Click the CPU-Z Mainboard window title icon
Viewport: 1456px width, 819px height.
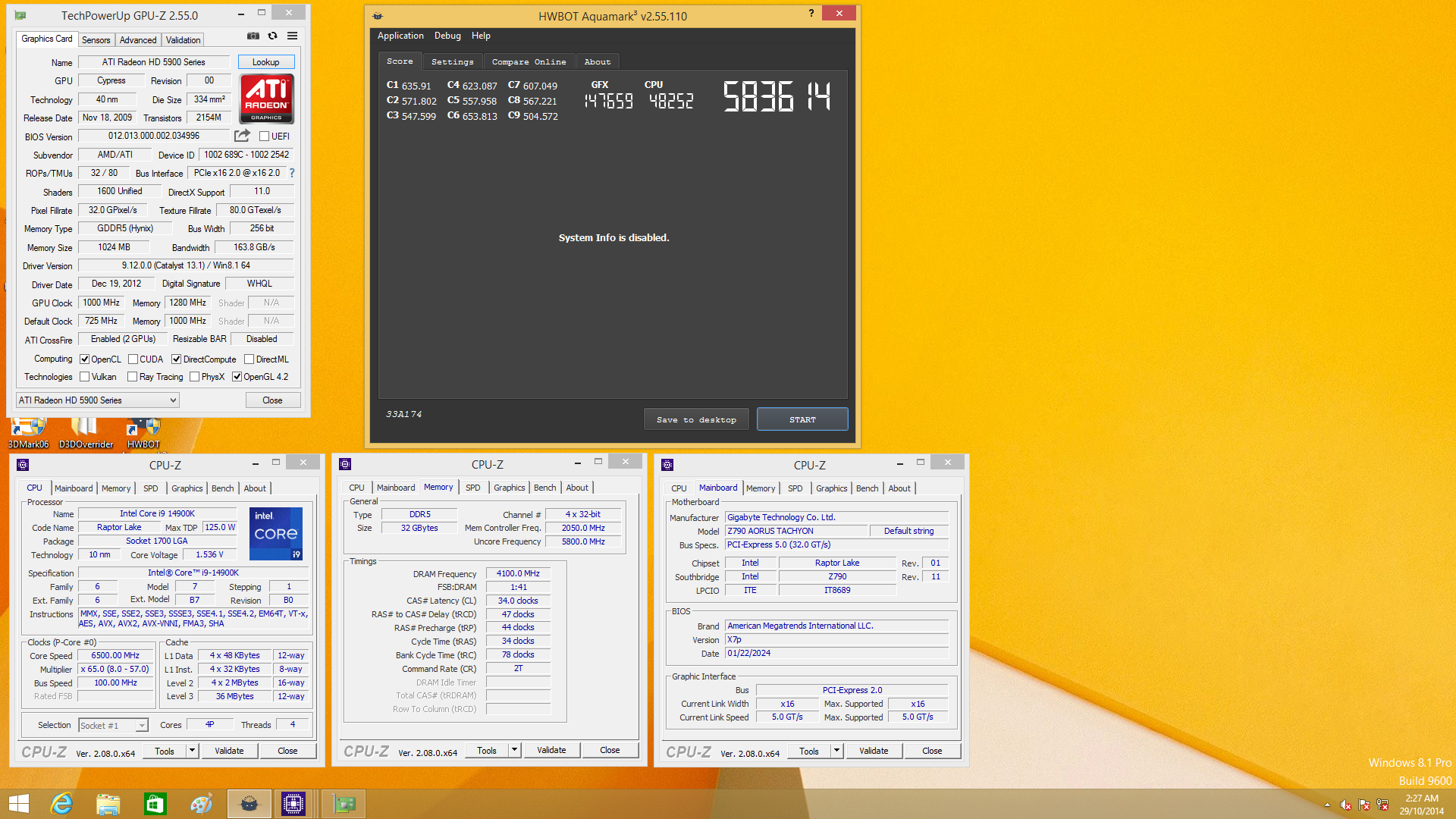667,465
